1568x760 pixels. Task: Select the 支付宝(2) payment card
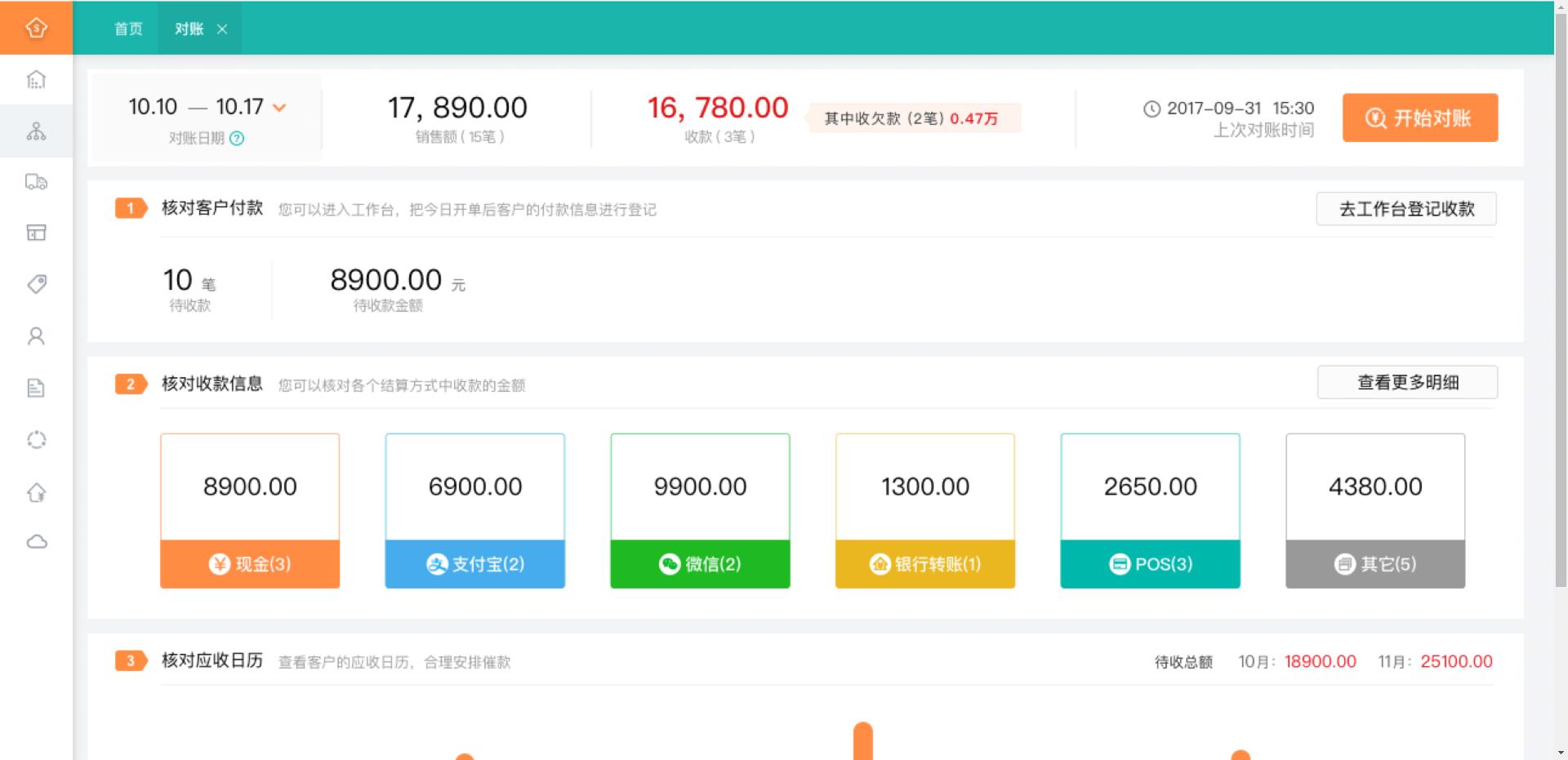point(474,511)
